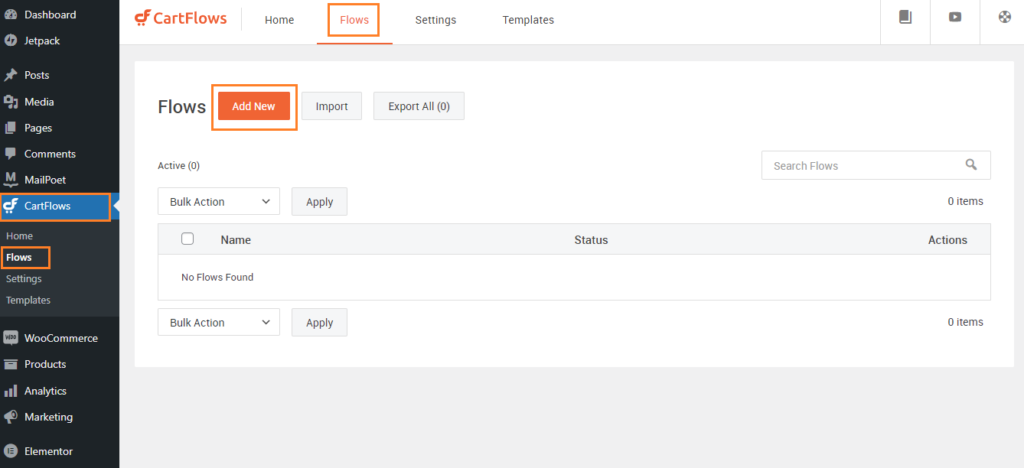Click the Products box icon

tap(10, 364)
